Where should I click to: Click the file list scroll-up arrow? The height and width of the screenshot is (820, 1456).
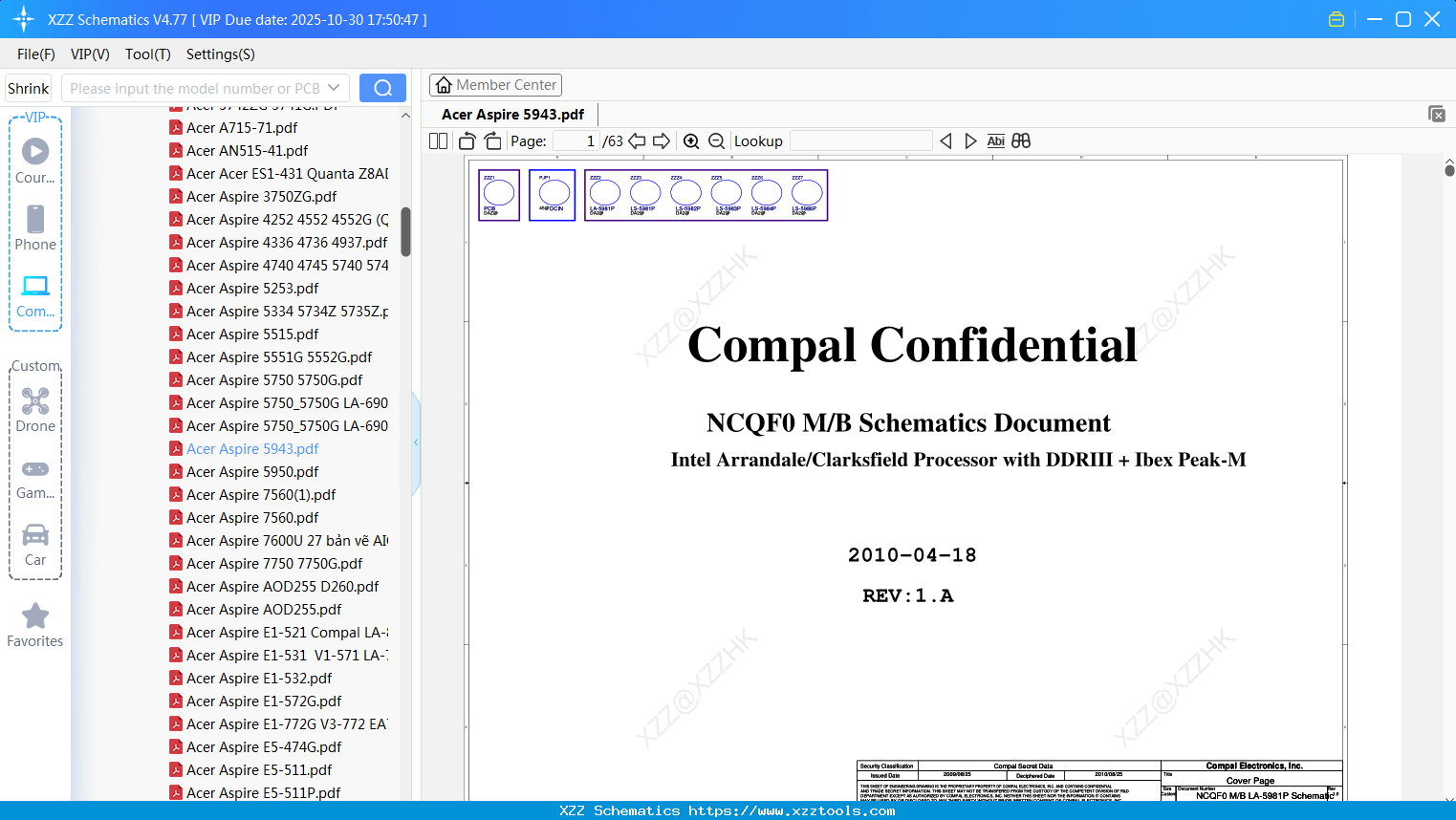click(x=405, y=116)
